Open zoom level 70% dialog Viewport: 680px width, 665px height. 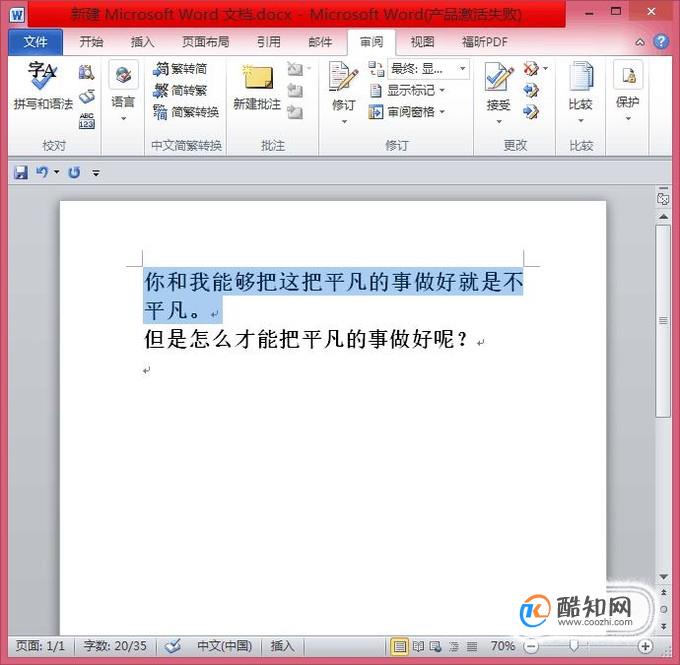[503, 646]
